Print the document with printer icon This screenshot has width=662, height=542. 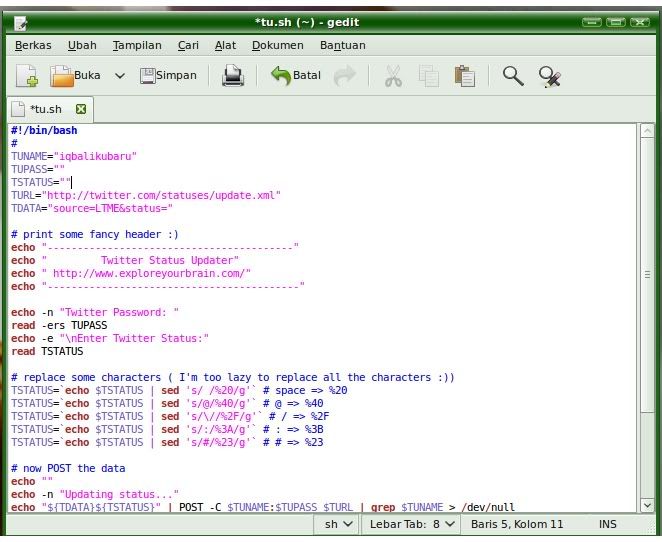click(x=233, y=76)
